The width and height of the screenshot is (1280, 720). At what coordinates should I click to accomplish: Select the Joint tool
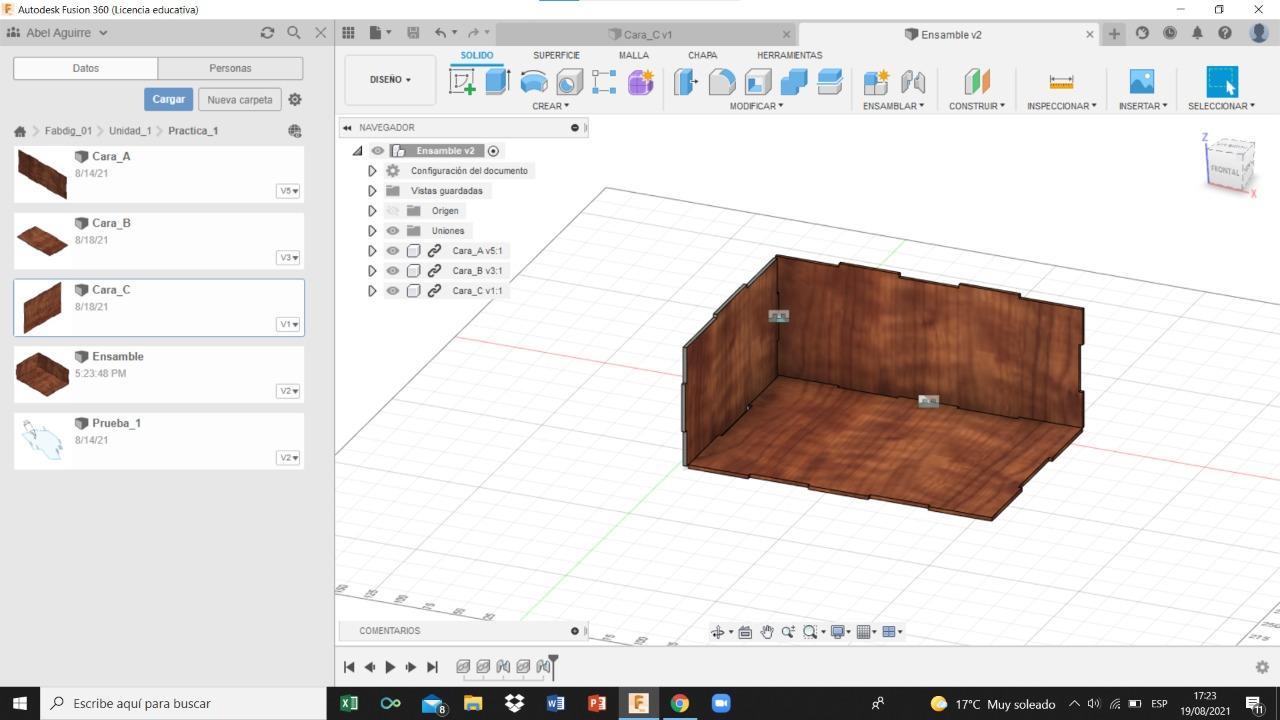[912, 82]
